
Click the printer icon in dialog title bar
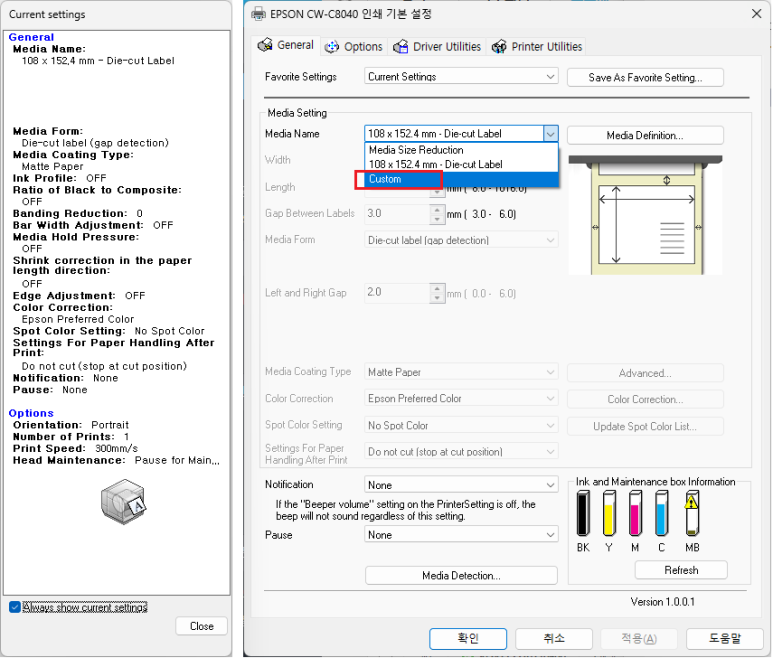(x=258, y=14)
